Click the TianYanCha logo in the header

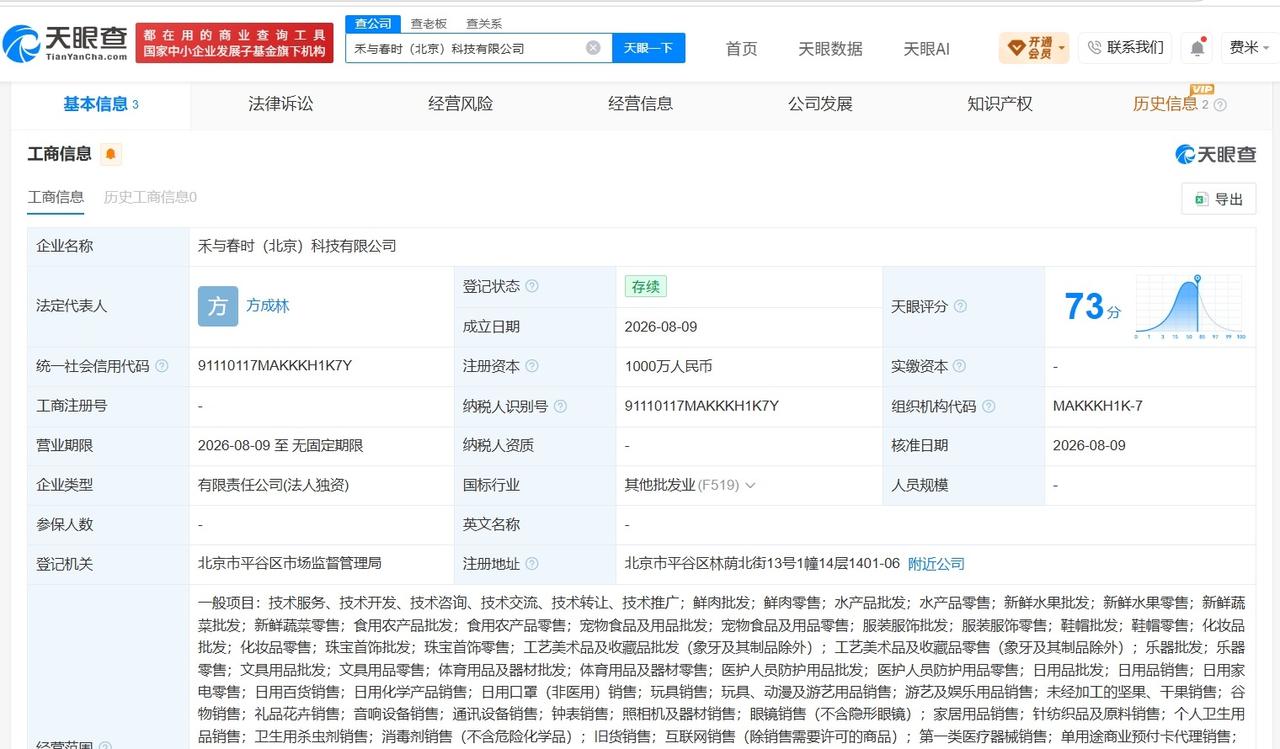(65, 42)
